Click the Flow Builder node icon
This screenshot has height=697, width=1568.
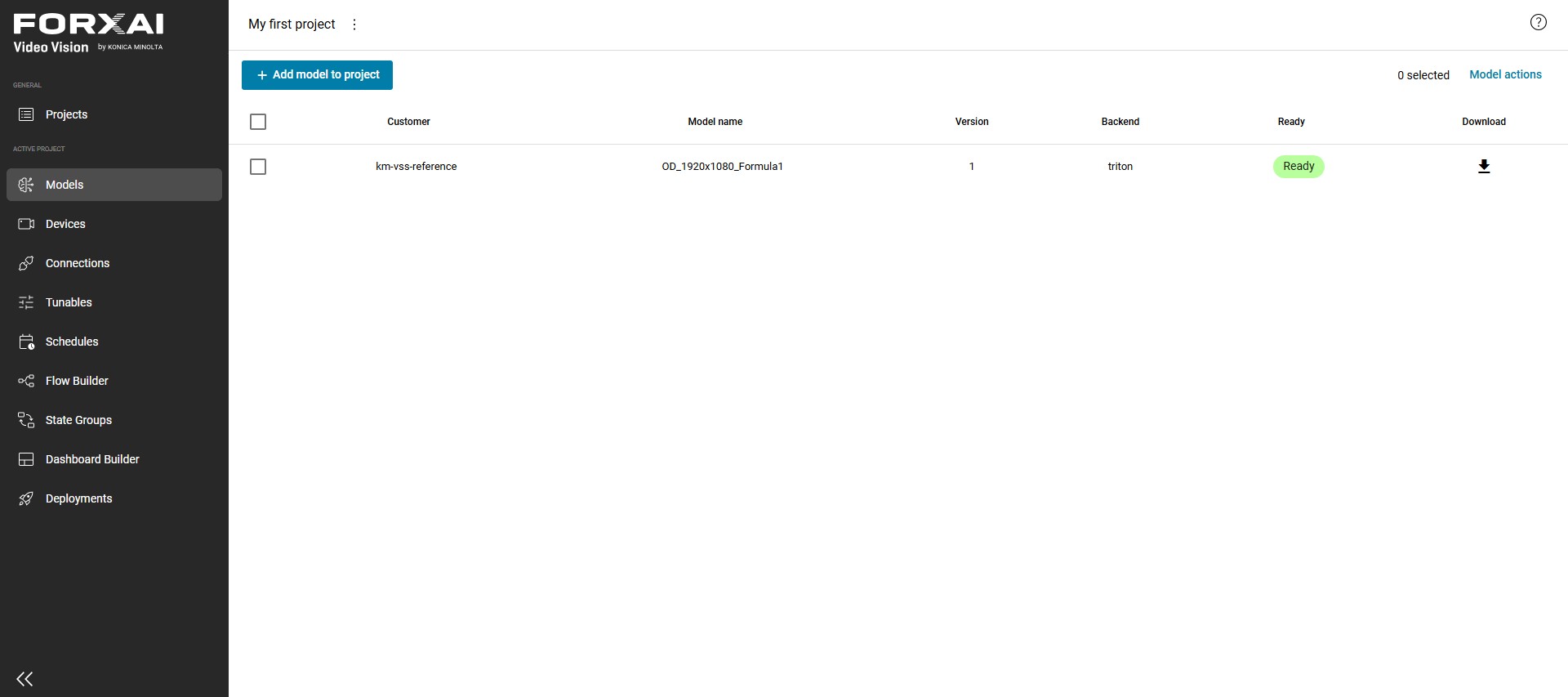pyautogui.click(x=26, y=381)
